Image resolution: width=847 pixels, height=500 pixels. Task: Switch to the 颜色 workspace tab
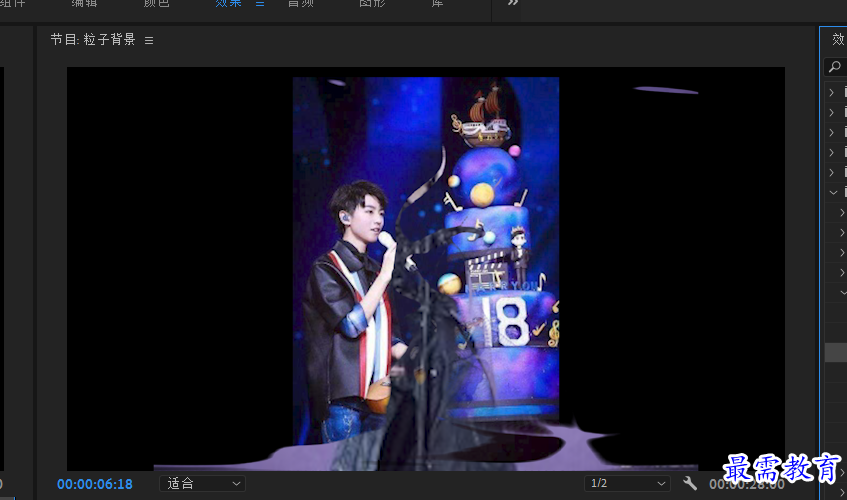[157, 3]
